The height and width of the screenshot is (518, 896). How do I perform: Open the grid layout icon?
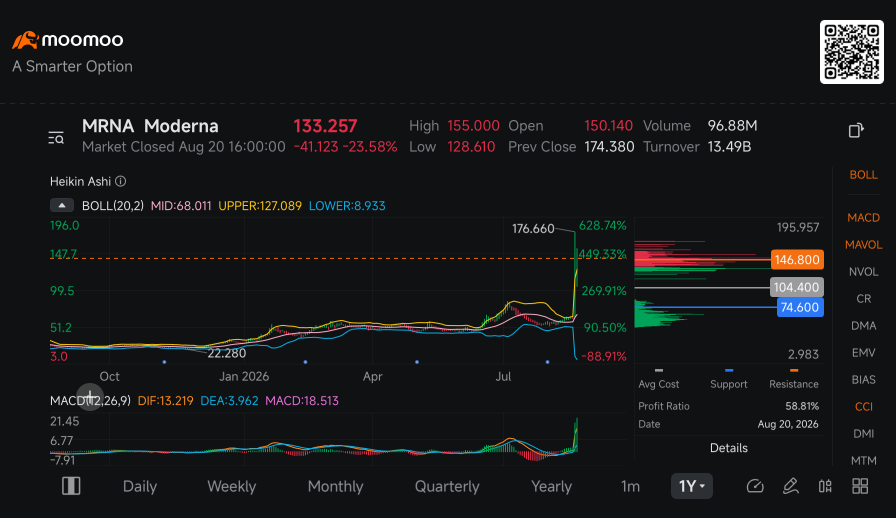point(860,486)
